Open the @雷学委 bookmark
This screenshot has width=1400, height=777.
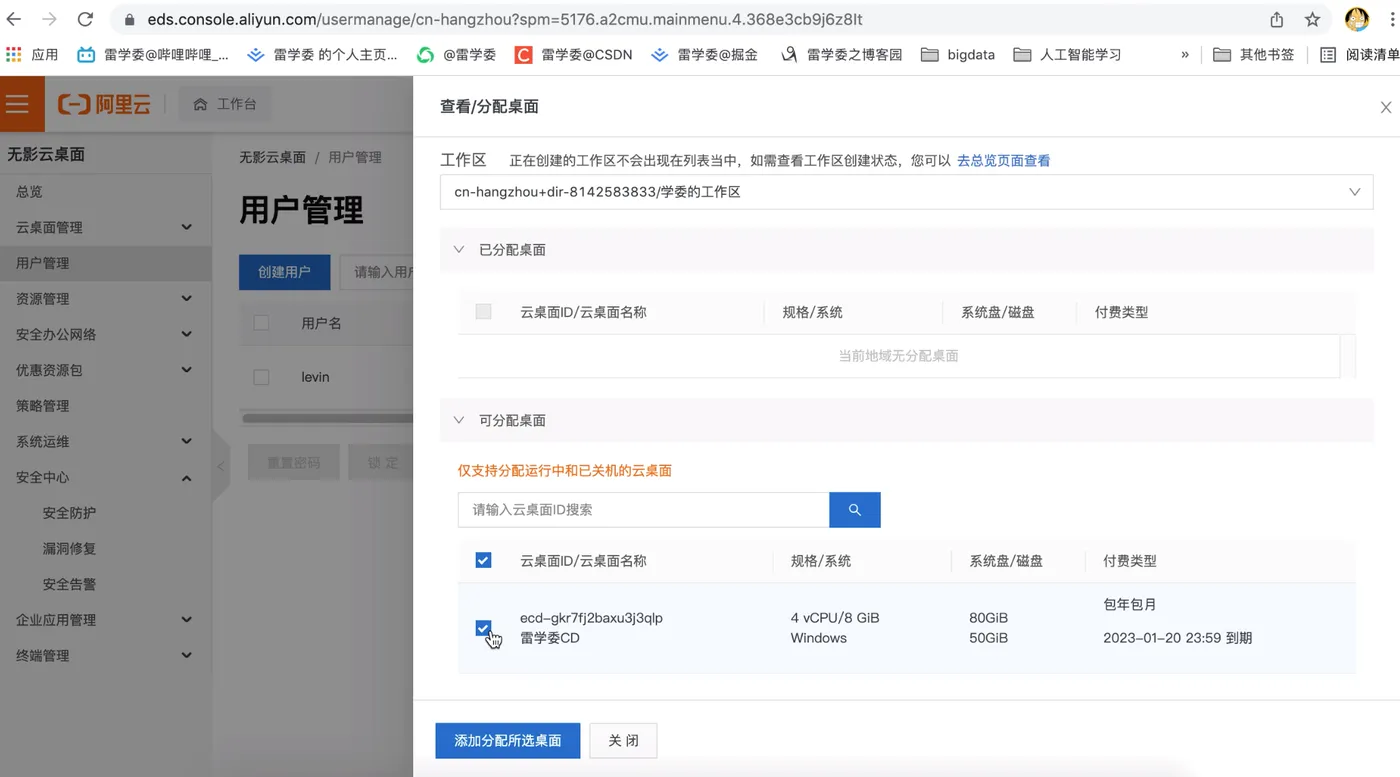pos(456,55)
